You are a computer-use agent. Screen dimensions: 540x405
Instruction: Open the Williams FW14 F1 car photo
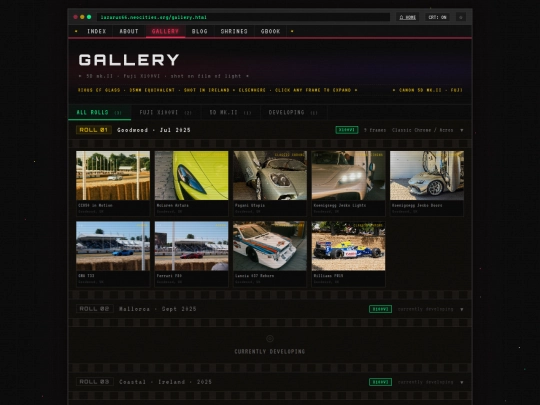[349, 246]
